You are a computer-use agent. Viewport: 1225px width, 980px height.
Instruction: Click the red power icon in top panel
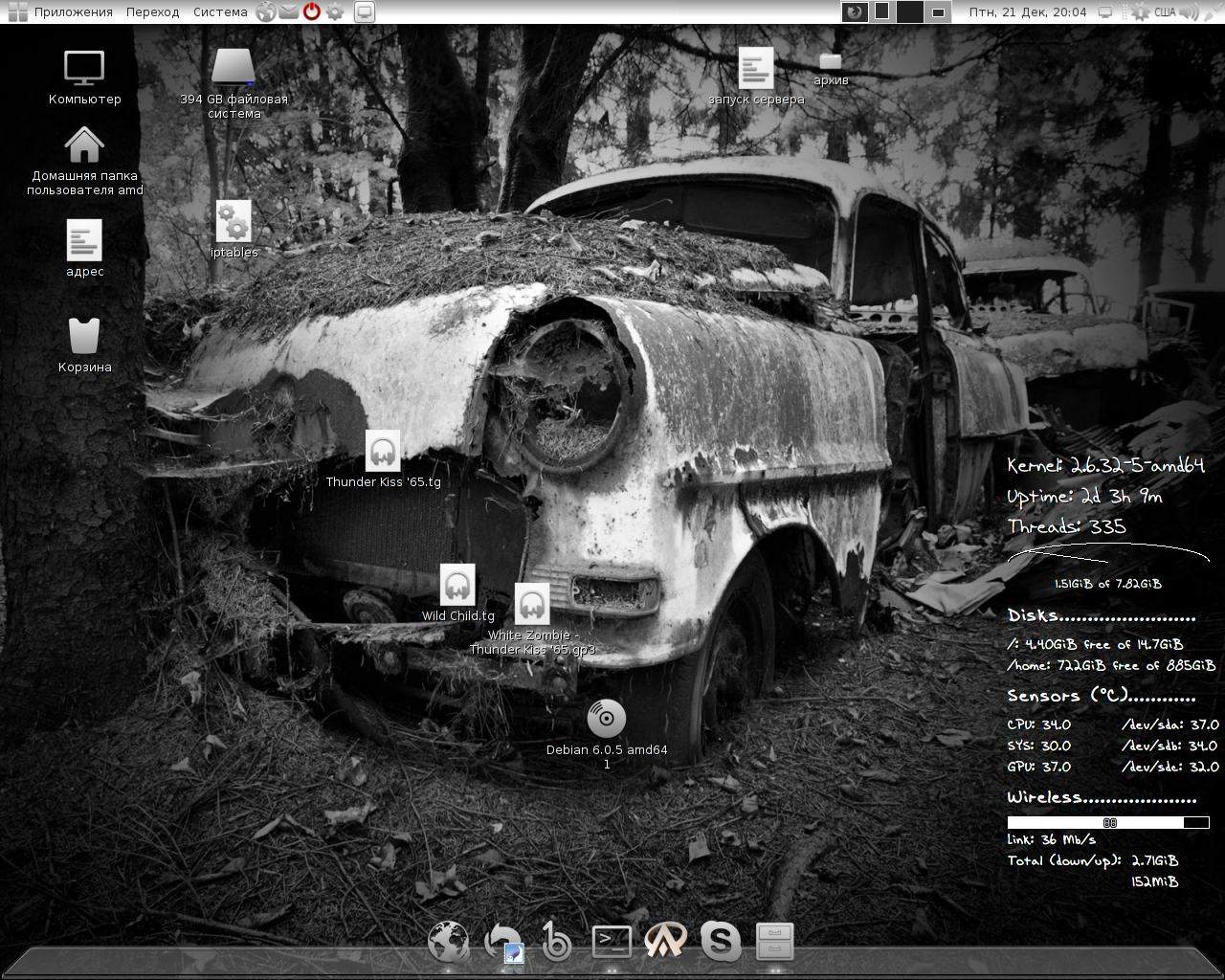pos(312,12)
